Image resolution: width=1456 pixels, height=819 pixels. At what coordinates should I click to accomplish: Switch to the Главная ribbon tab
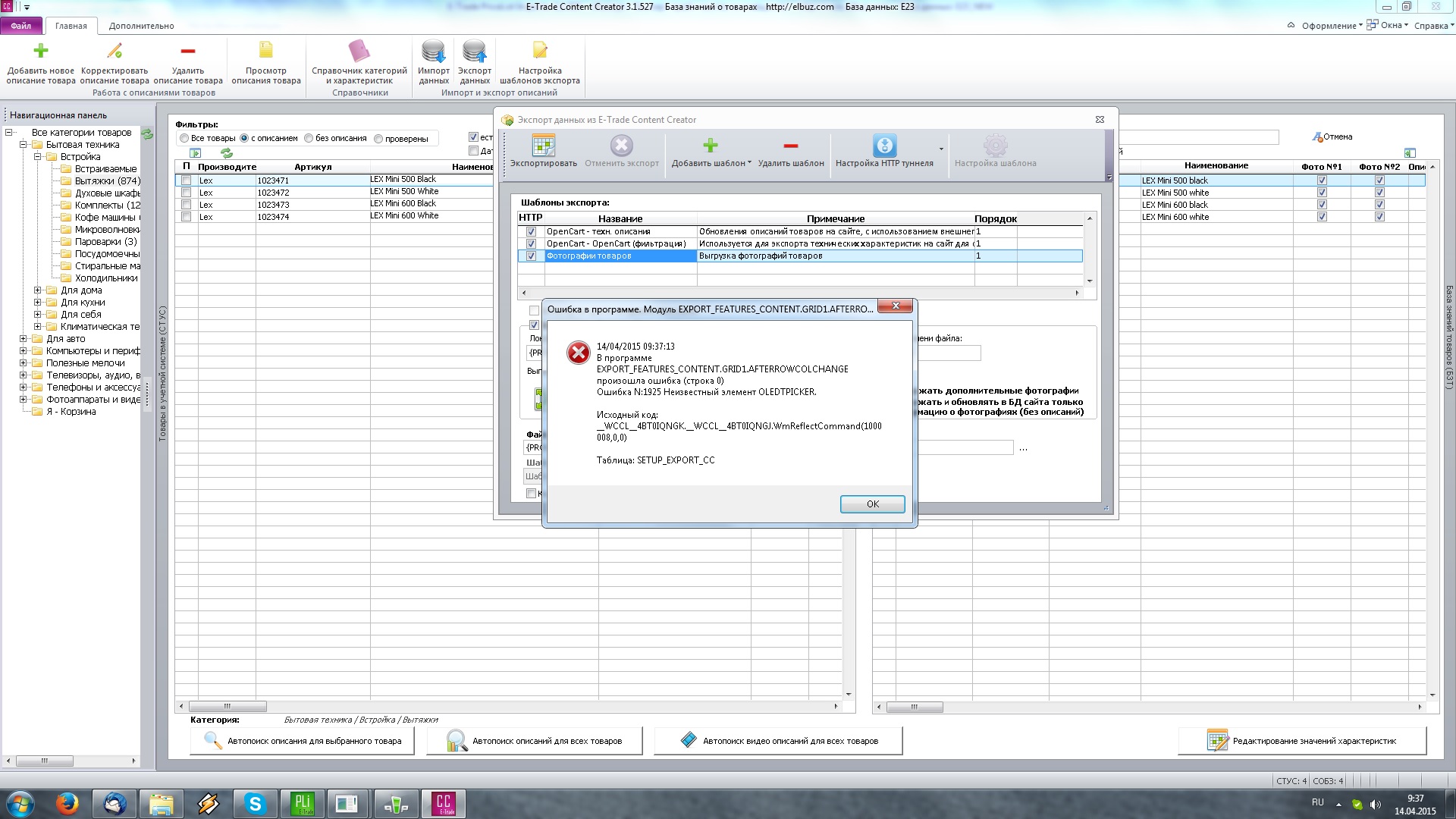pyautogui.click(x=71, y=26)
